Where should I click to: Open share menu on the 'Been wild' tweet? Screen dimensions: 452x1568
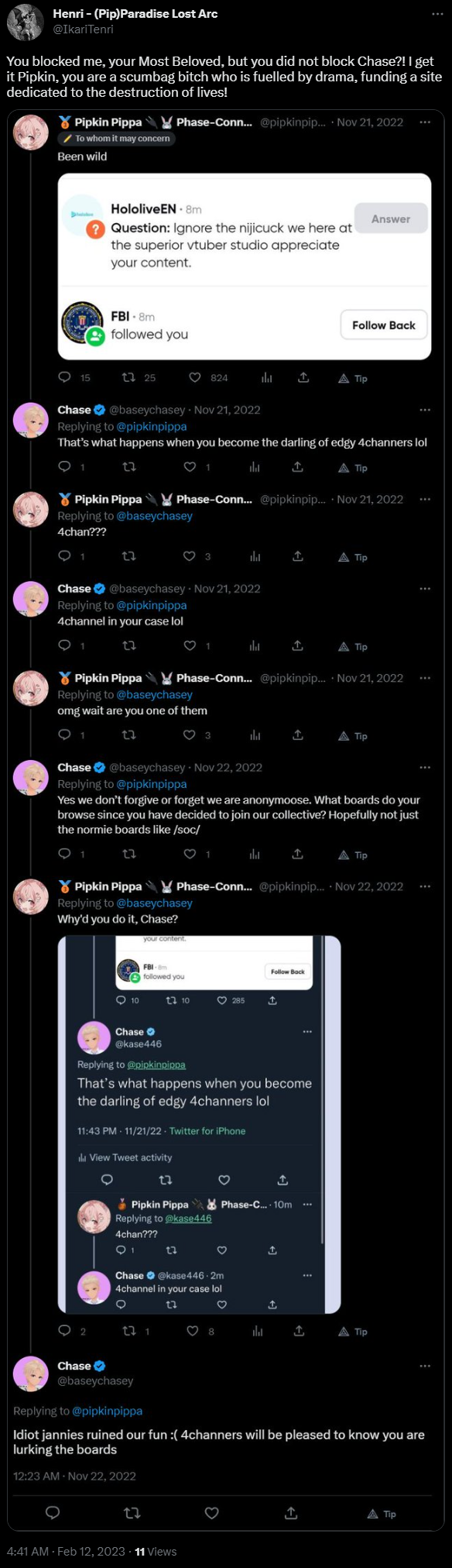pyautogui.click(x=303, y=377)
